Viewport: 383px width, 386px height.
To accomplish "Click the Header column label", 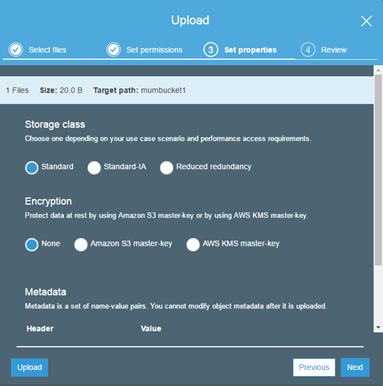I will point(40,329).
